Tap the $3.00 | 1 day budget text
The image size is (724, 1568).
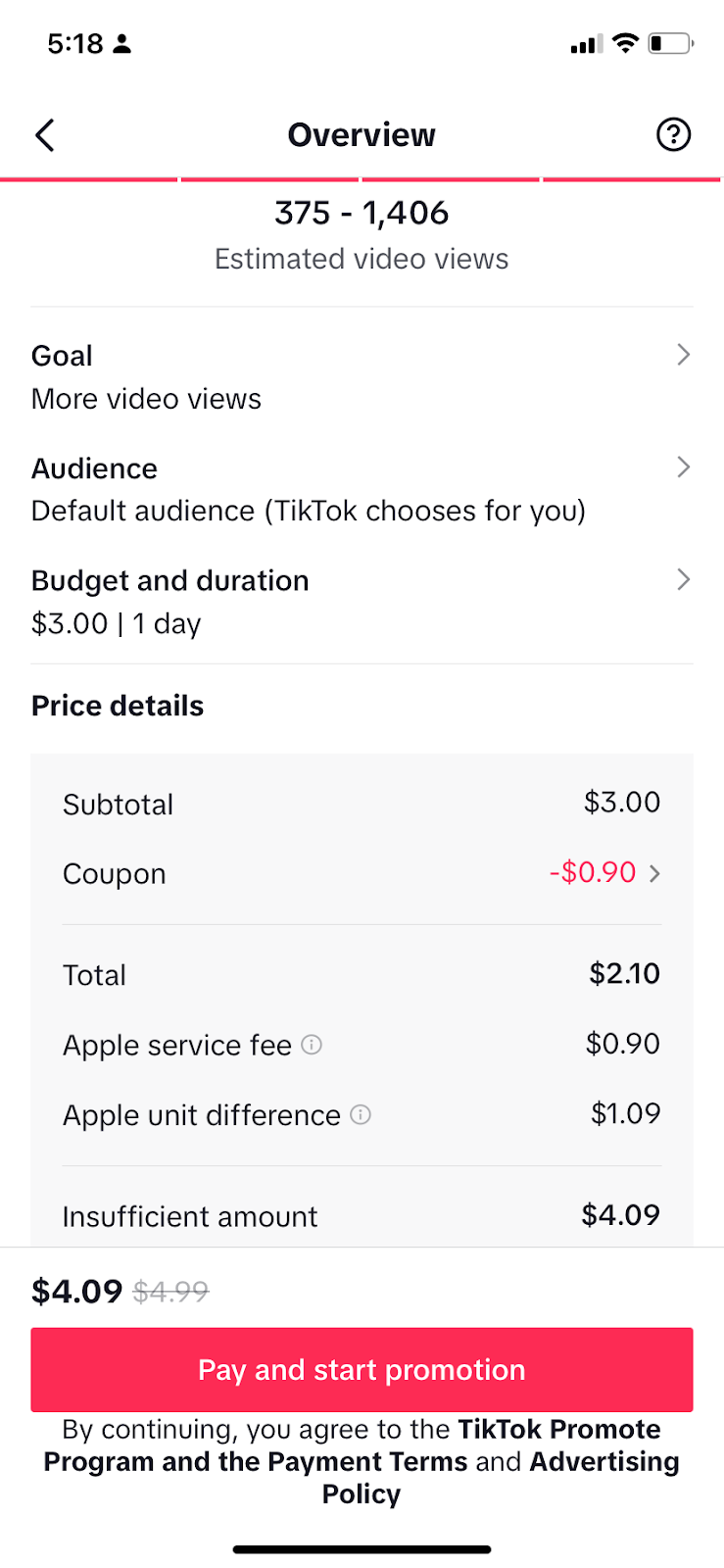pyautogui.click(x=116, y=623)
